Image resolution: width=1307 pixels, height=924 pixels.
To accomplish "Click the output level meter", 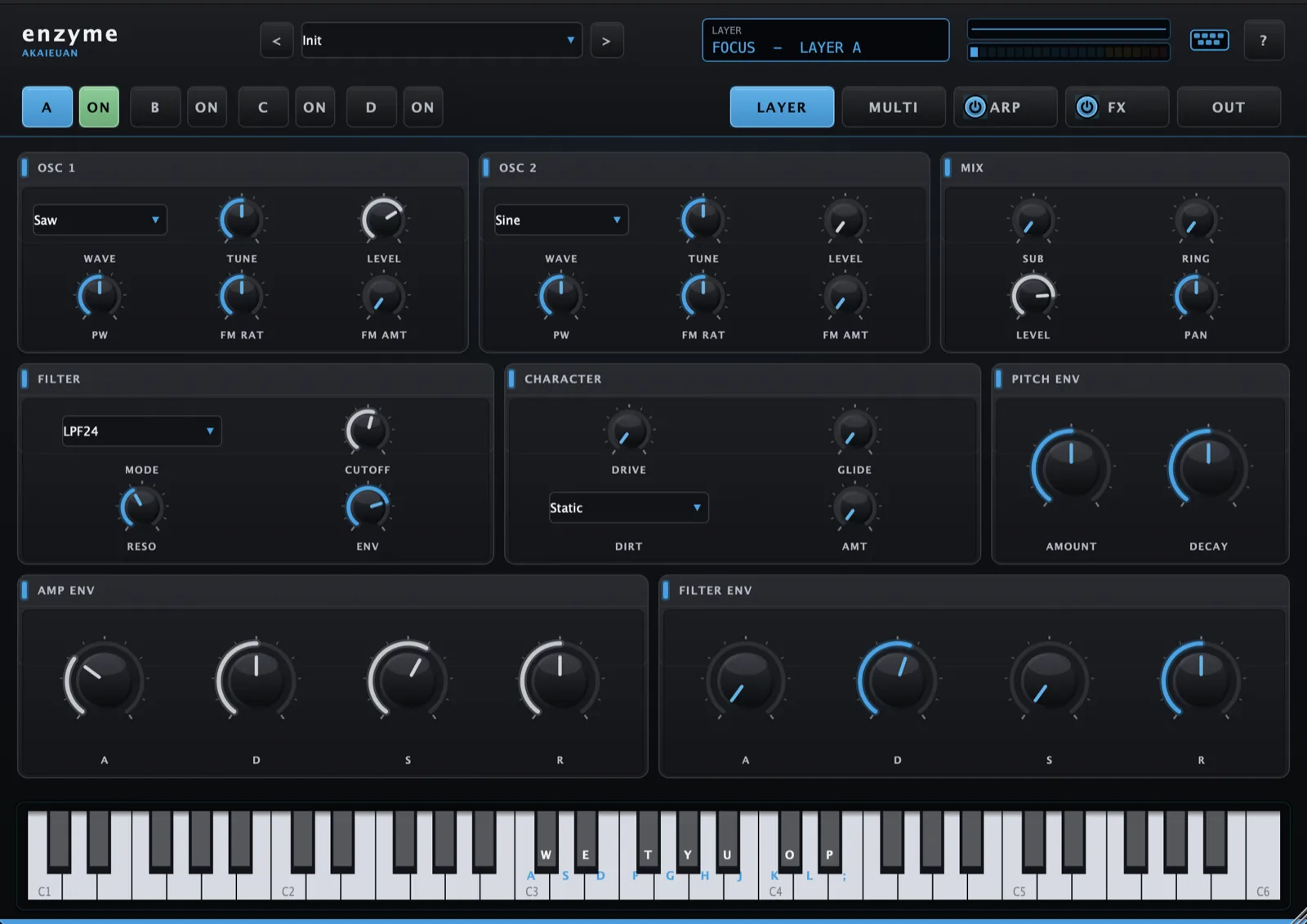I will (1068, 52).
